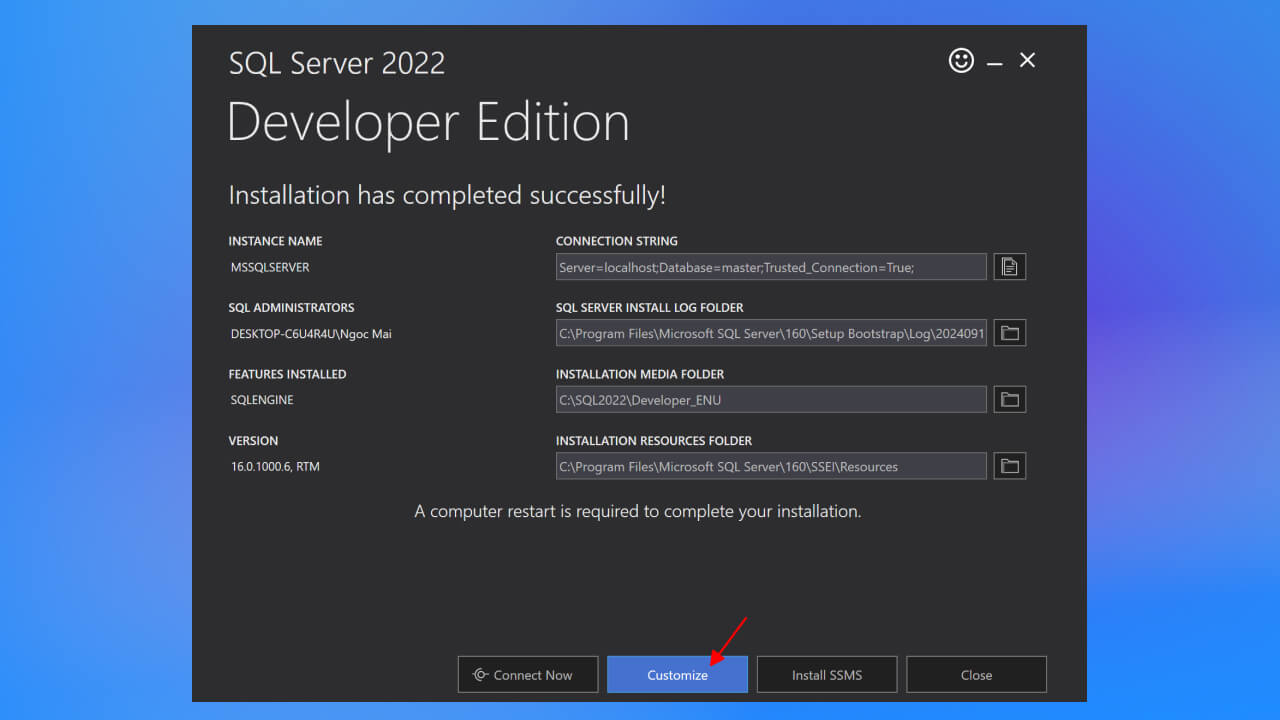Click the Connect Now button
Image resolution: width=1280 pixels, height=720 pixels.
(x=528, y=675)
